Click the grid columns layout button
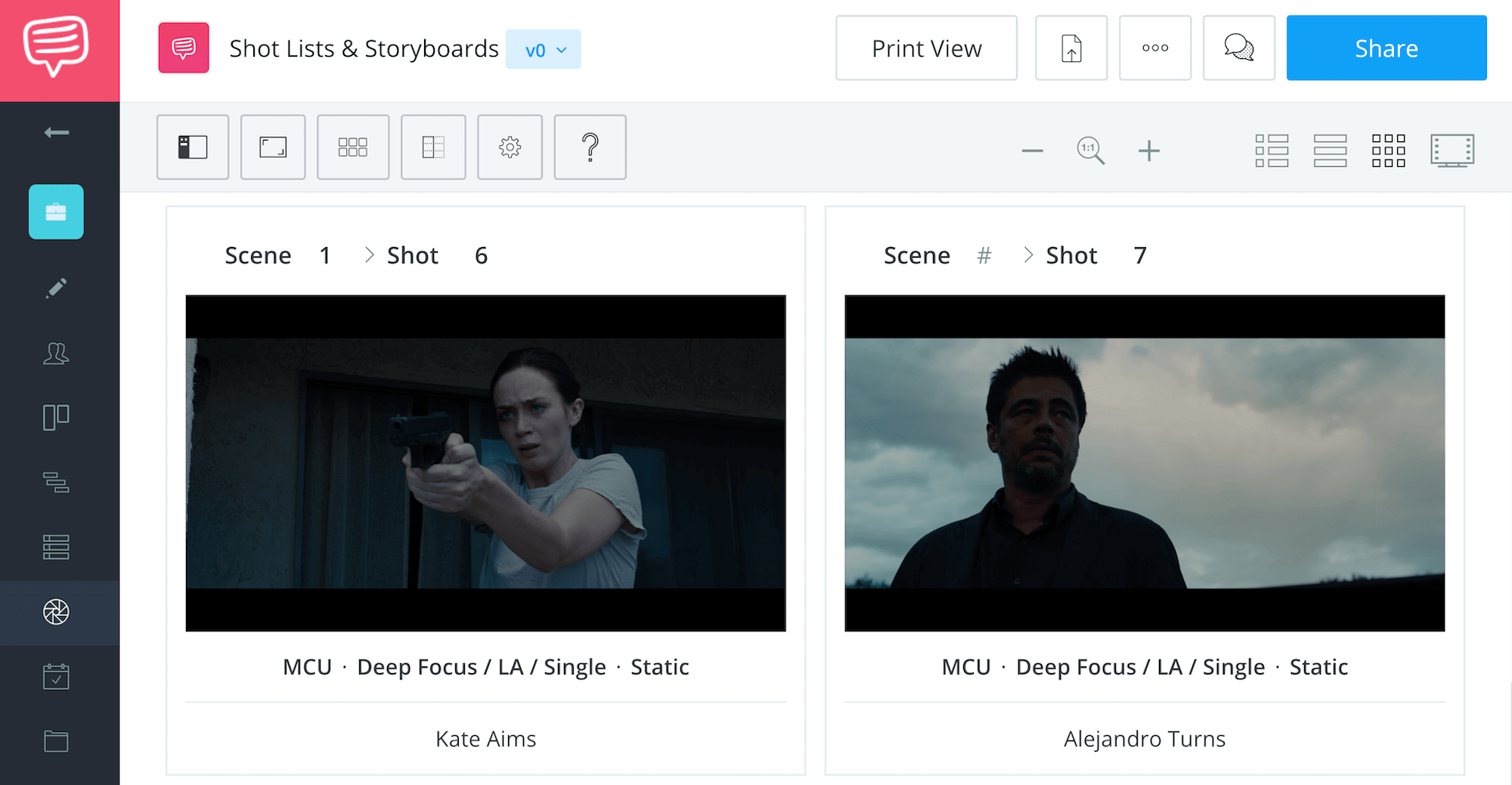1512x785 pixels. point(353,147)
